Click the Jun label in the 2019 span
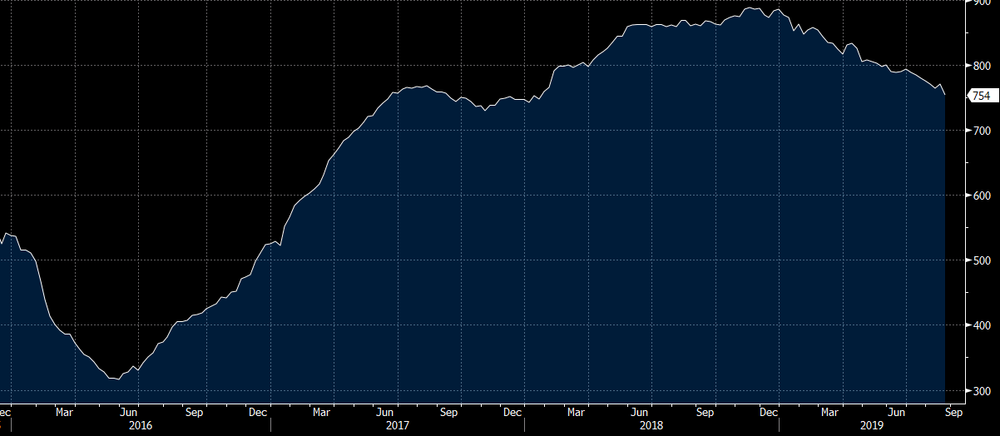 [x=897, y=412]
